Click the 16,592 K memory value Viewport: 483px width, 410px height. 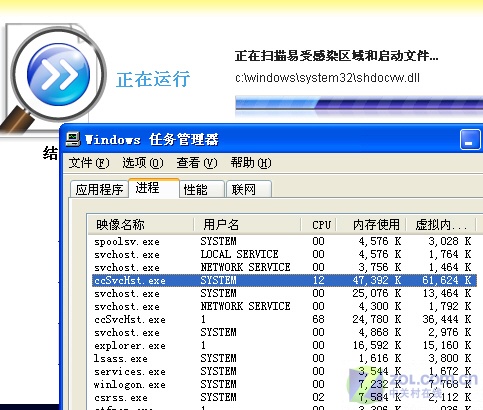click(377, 345)
